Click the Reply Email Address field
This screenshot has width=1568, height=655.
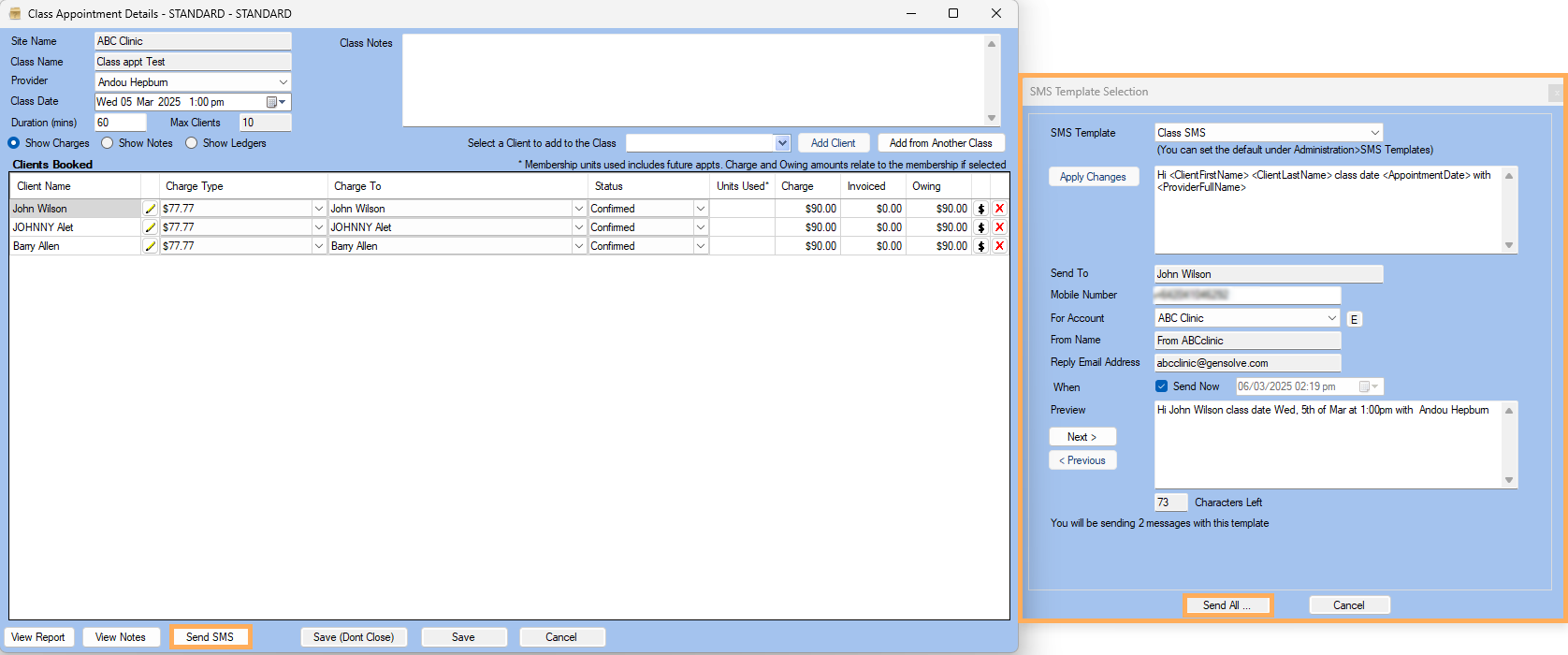tap(1247, 363)
